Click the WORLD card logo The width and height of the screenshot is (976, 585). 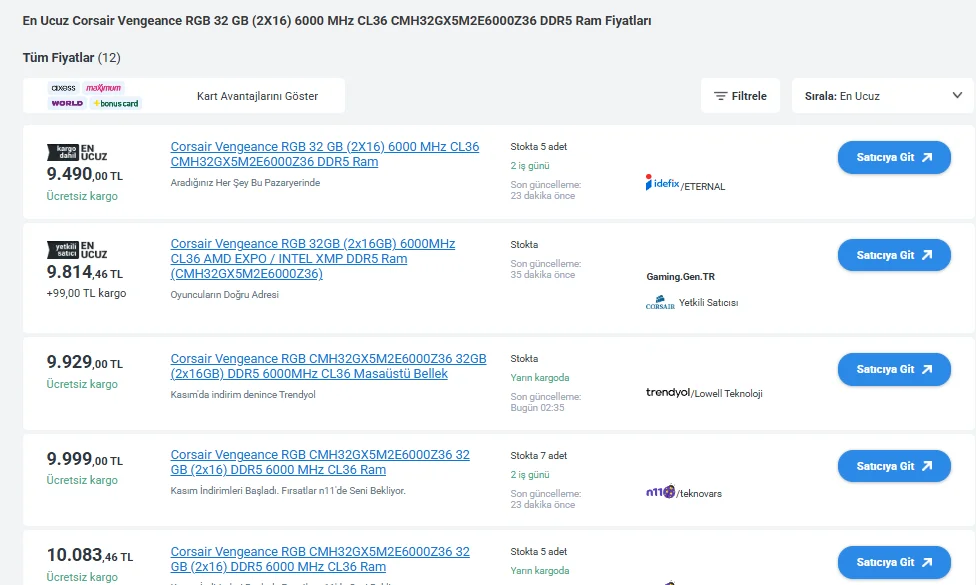[67, 103]
